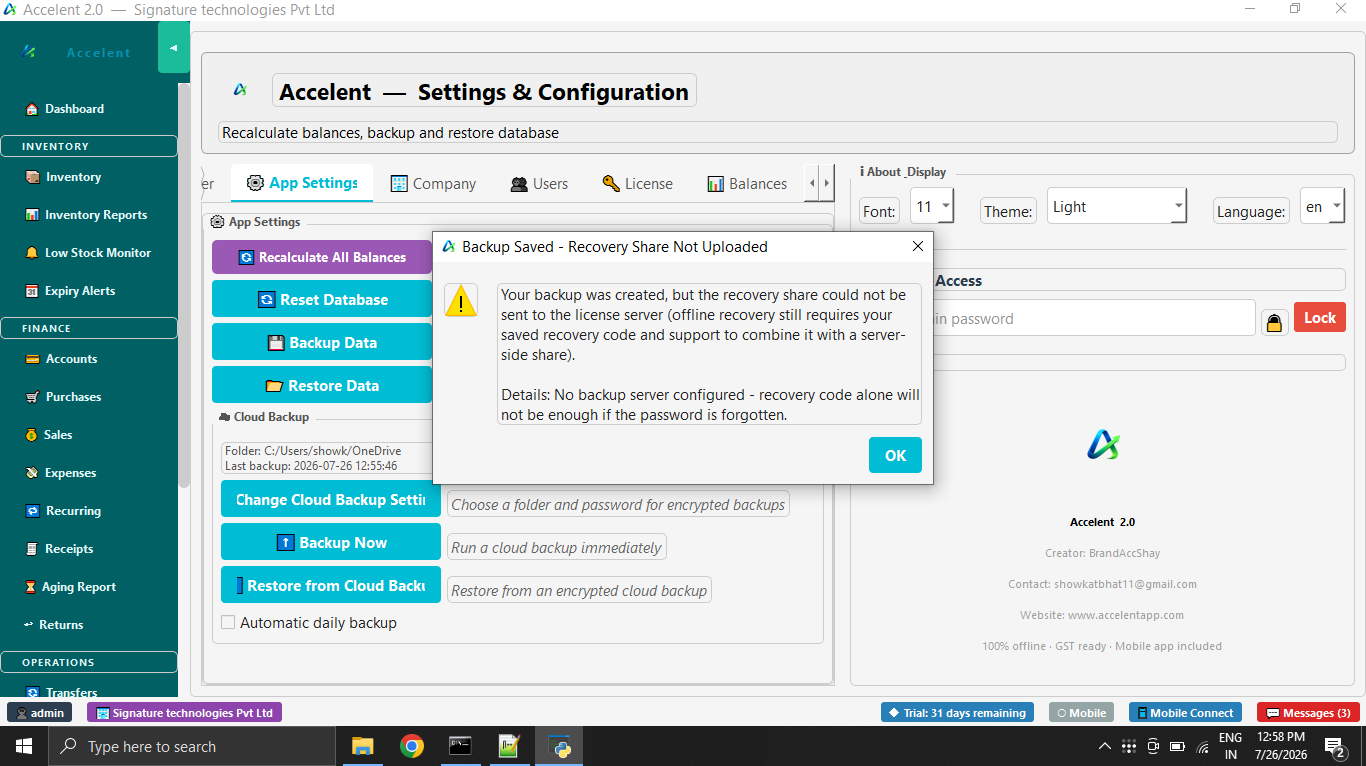Open the Font size dropdown
The image size is (1366, 766).
[x=932, y=207]
